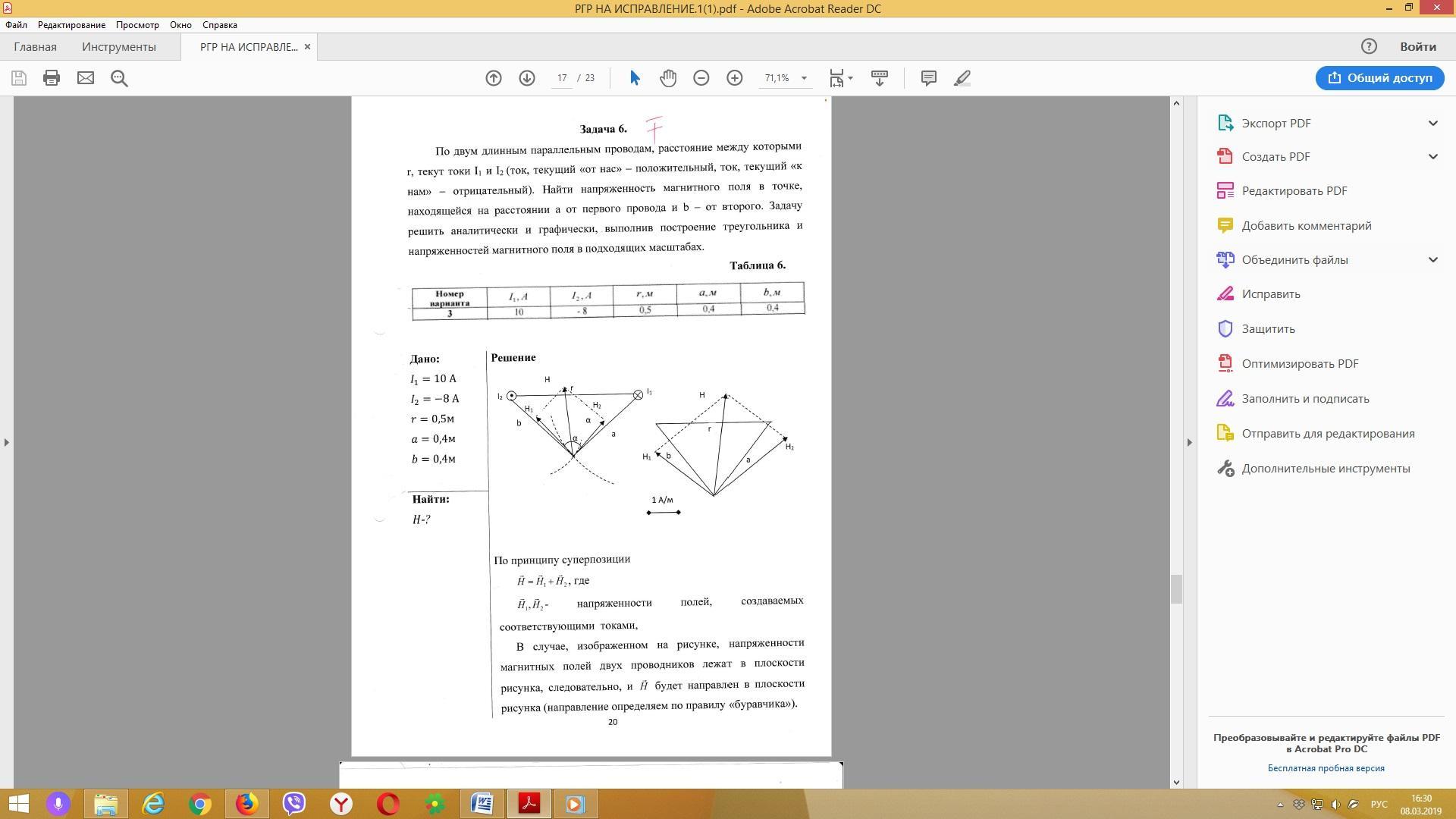Activate the arrow Selection tool
The image size is (1456, 819).
[x=635, y=78]
